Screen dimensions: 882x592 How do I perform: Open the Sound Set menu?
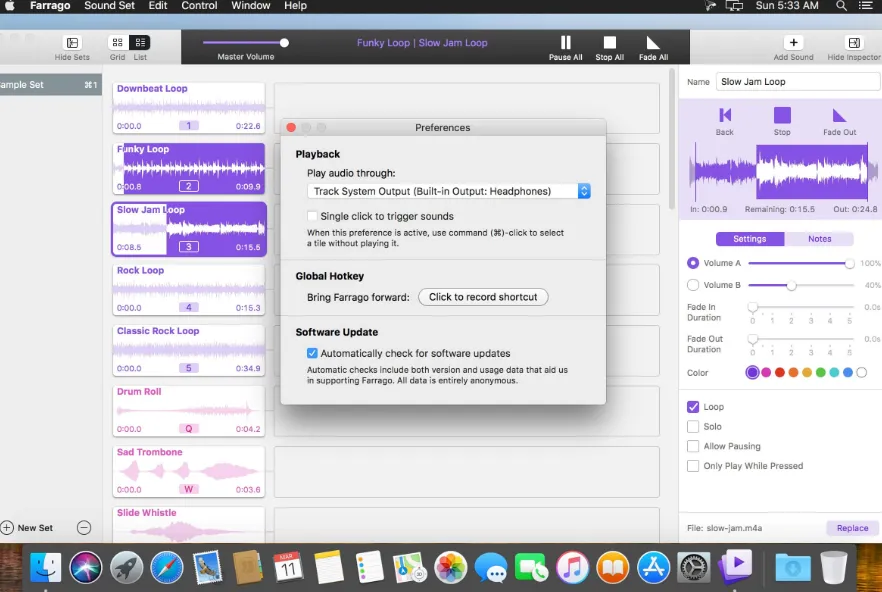(109, 6)
